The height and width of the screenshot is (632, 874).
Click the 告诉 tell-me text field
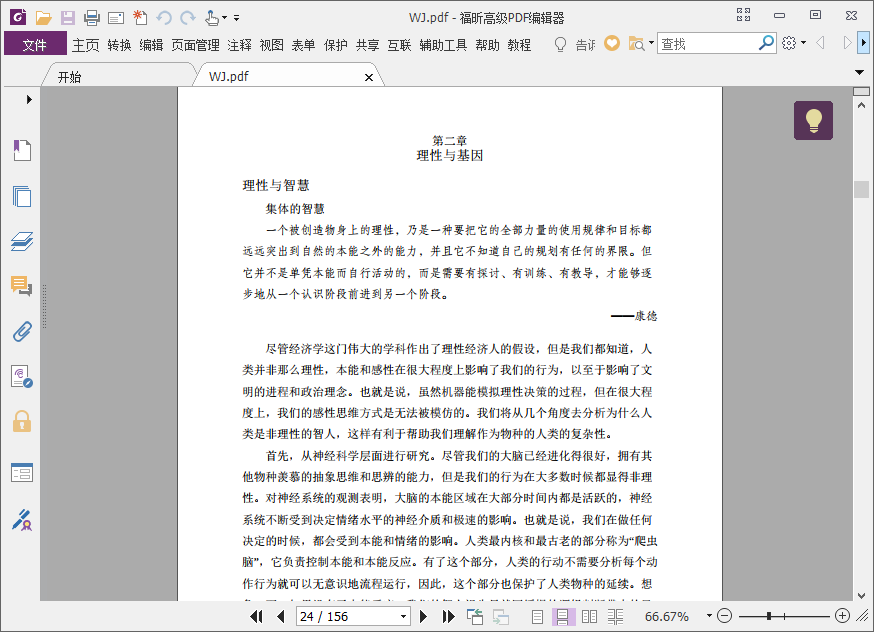[x=585, y=45]
